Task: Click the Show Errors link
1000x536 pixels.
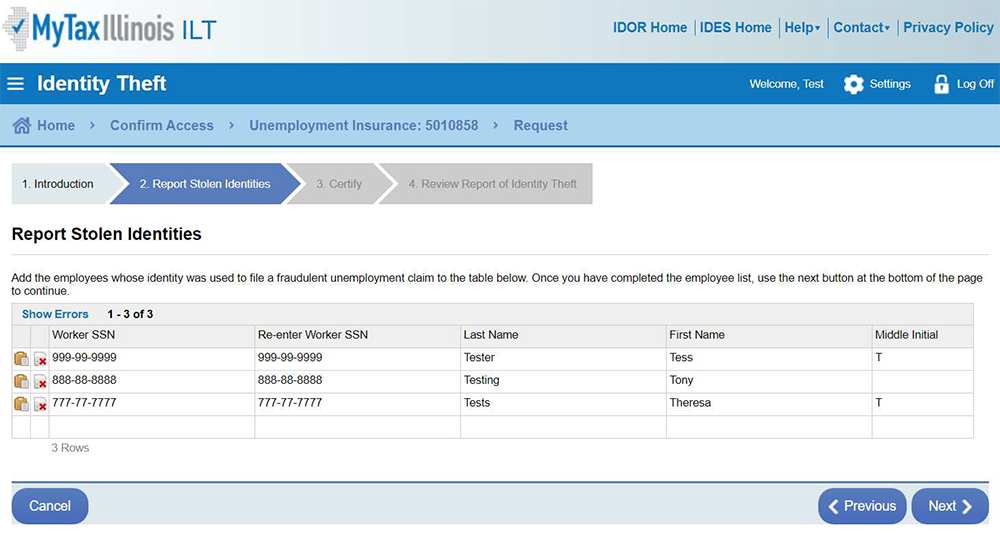Action: tap(55, 314)
